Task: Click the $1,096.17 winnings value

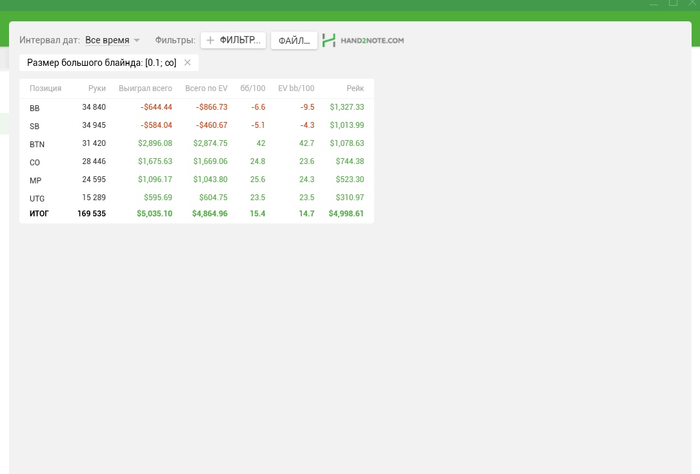Action: (155, 179)
